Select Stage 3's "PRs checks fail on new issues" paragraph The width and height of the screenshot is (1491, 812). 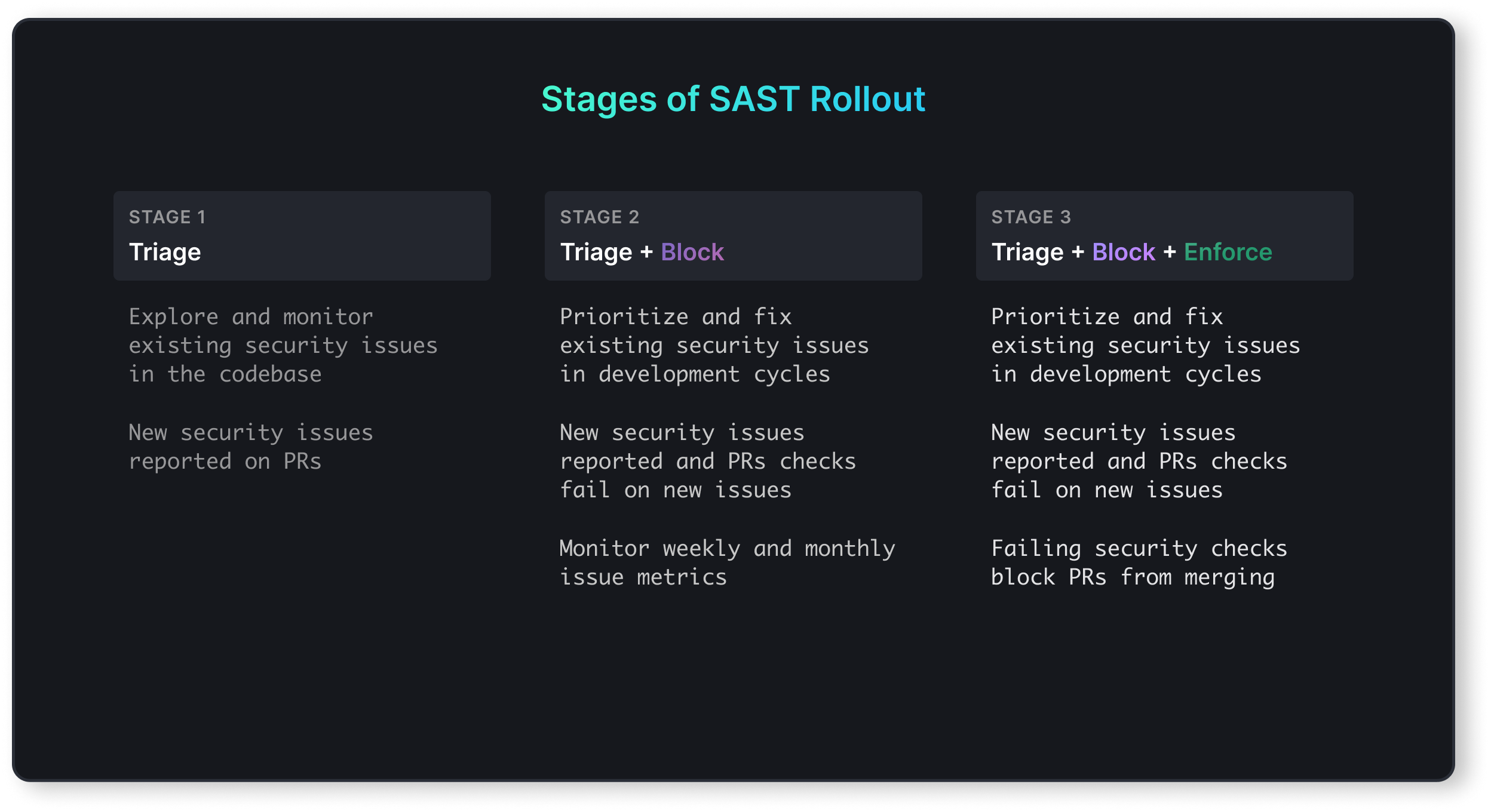(x=1139, y=462)
